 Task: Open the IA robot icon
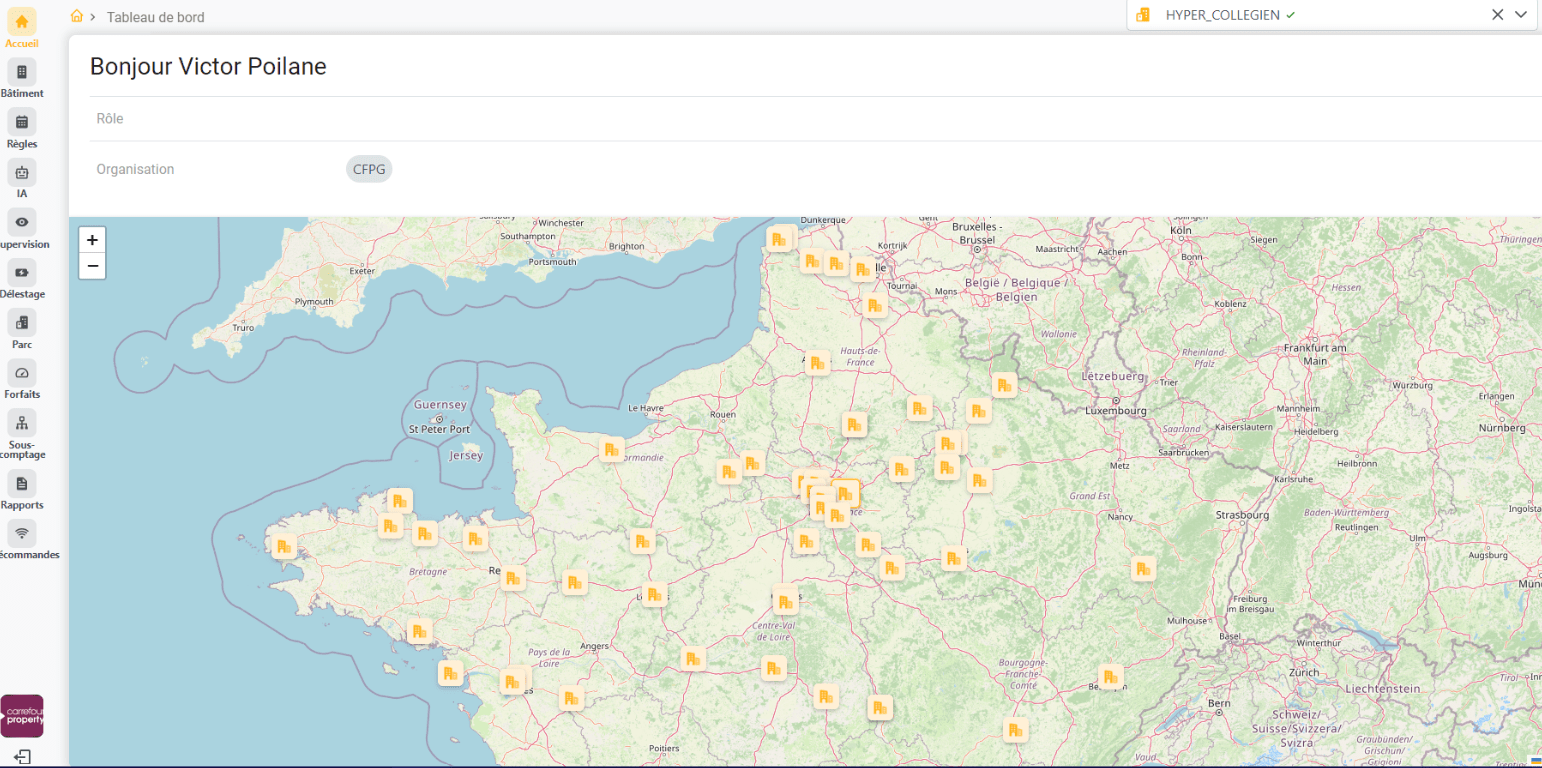[x=22, y=172]
